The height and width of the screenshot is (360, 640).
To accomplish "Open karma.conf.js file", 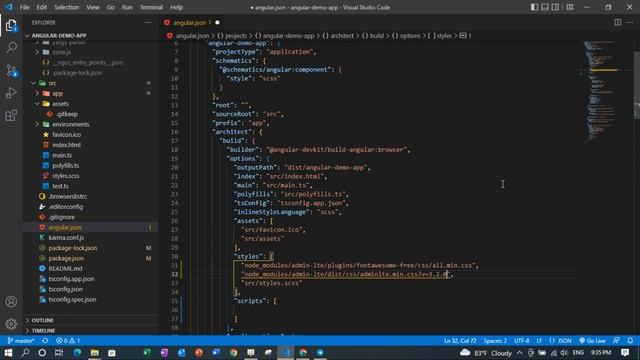I will click(66, 238).
